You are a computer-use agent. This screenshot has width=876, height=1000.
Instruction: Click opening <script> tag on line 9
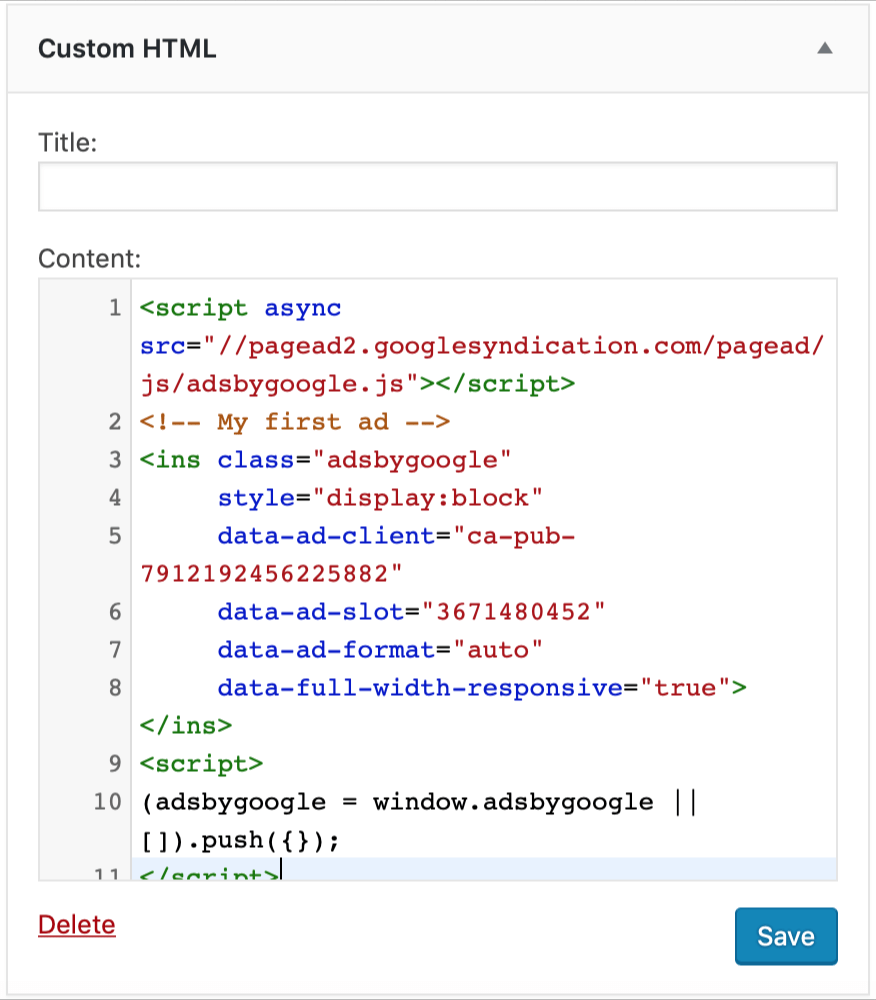[201, 764]
